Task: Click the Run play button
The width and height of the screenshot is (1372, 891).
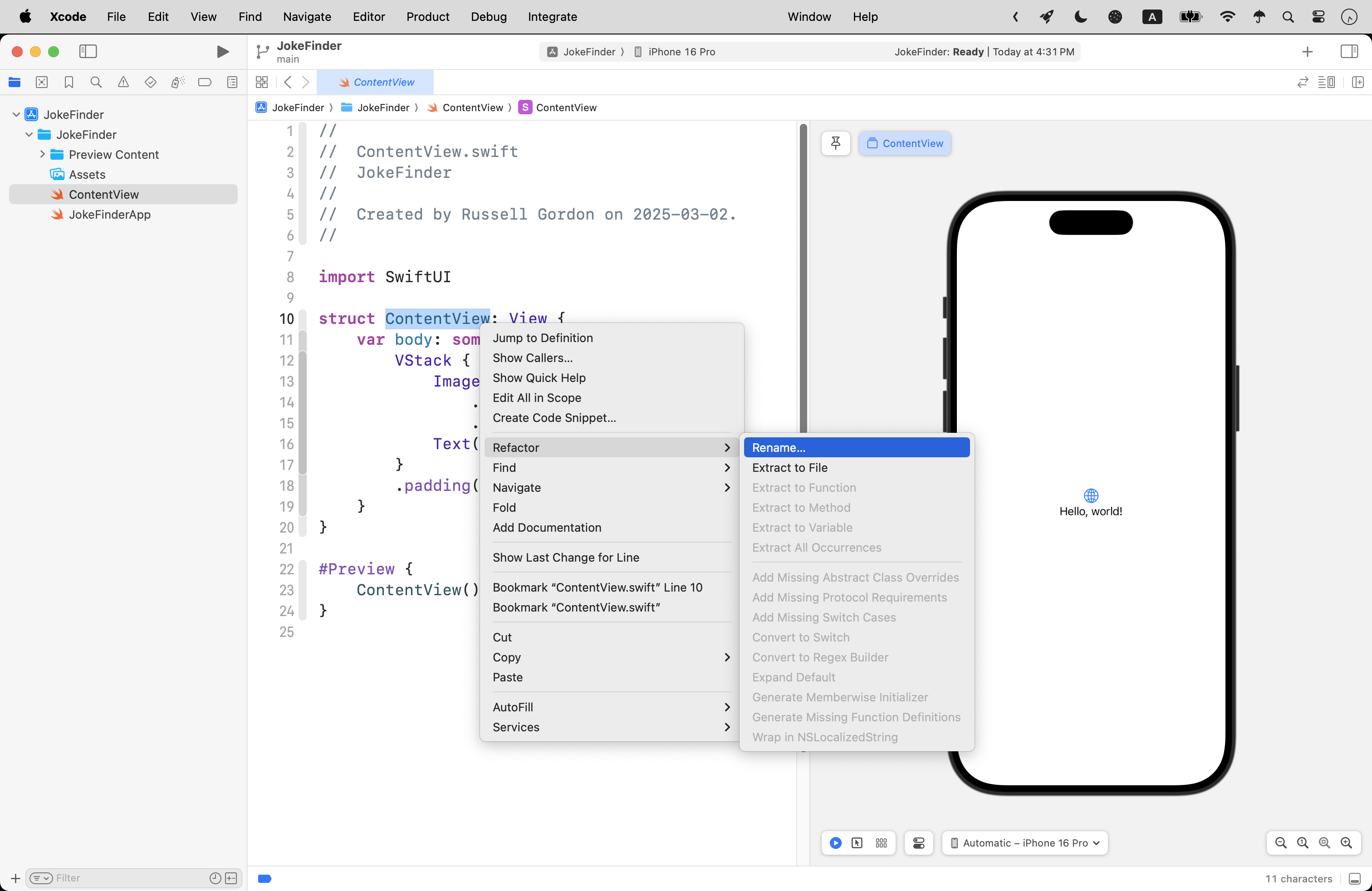Action: point(222,52)
